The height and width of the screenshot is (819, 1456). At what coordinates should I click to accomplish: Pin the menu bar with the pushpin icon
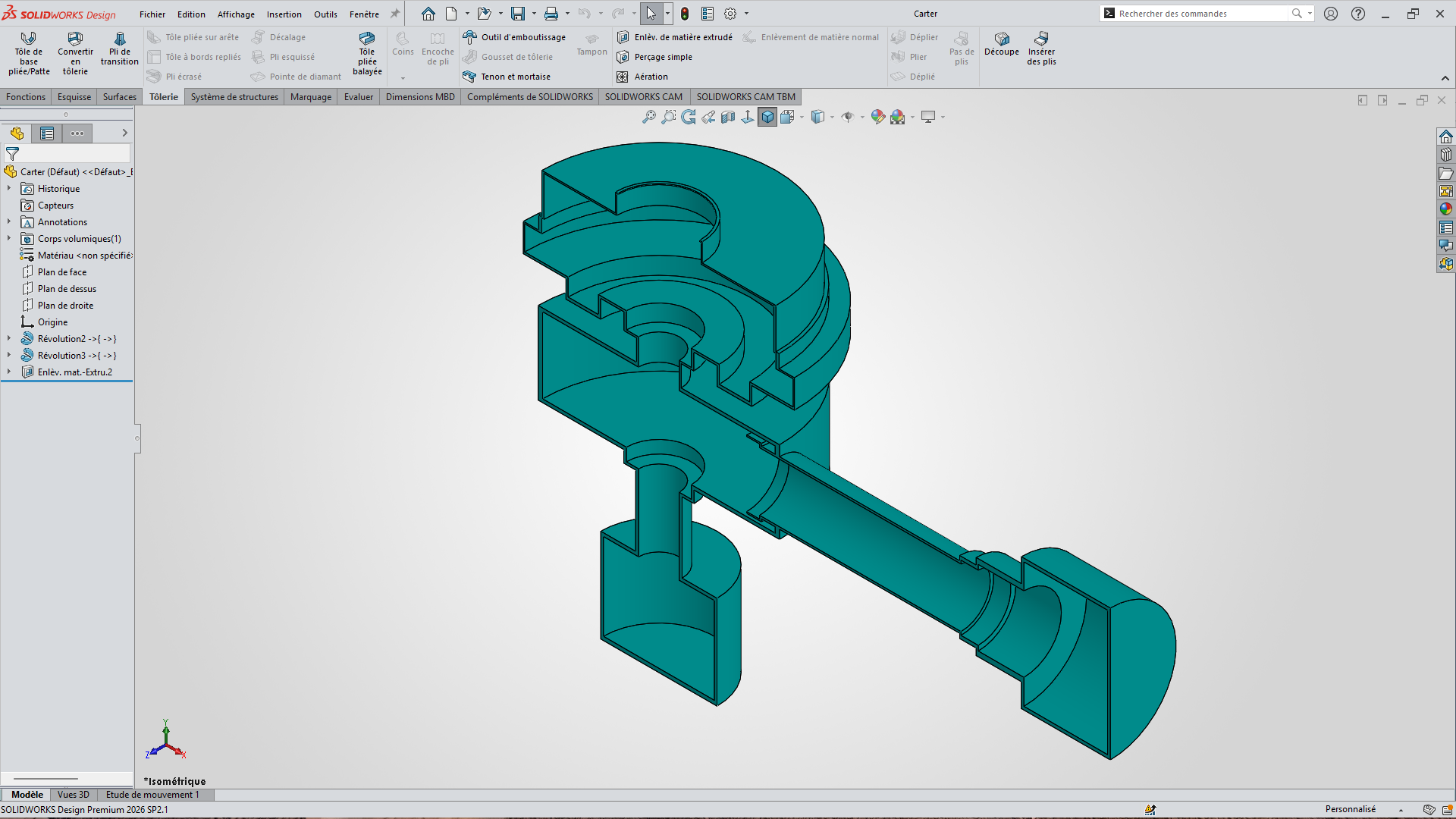pos(395,14)
